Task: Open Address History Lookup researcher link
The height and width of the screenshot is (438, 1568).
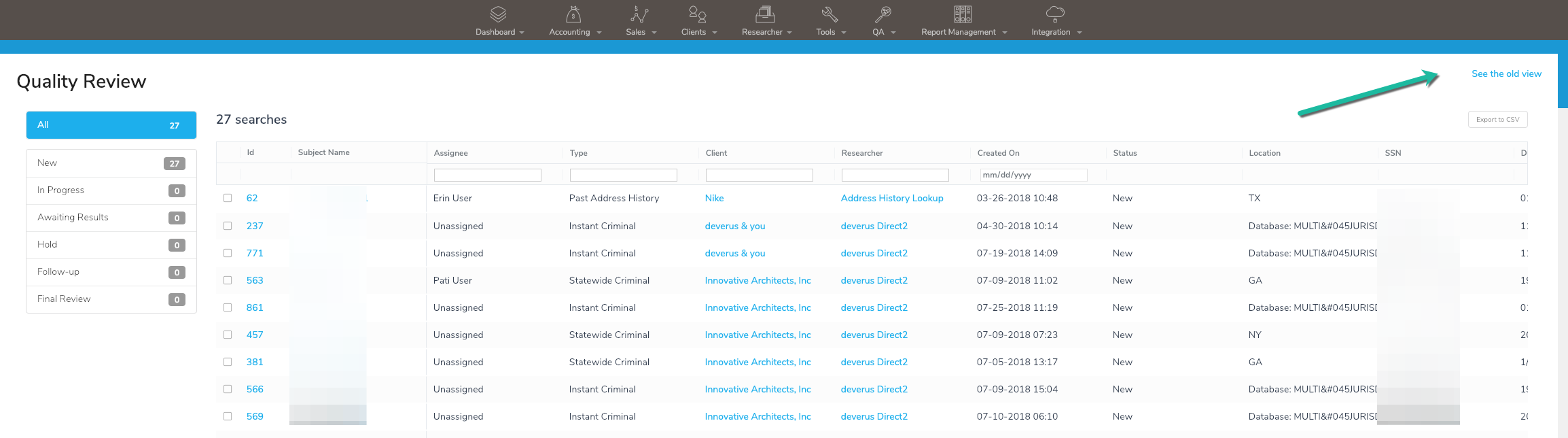Action: tap(892, 198)
